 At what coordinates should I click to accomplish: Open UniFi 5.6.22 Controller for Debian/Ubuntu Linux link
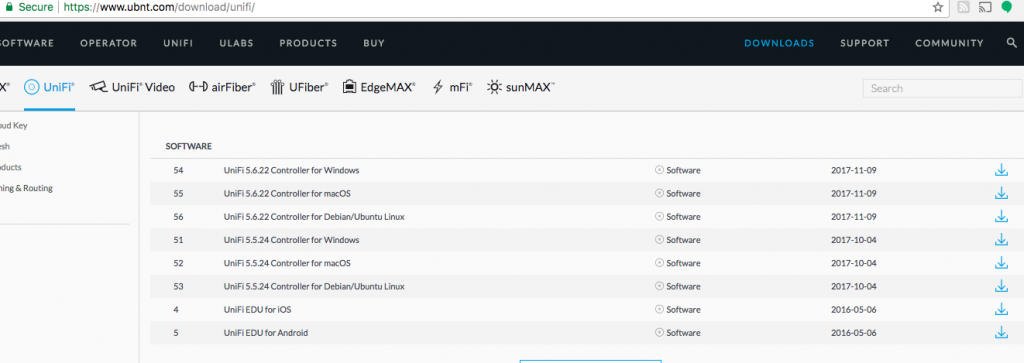(x=314, y=217)
